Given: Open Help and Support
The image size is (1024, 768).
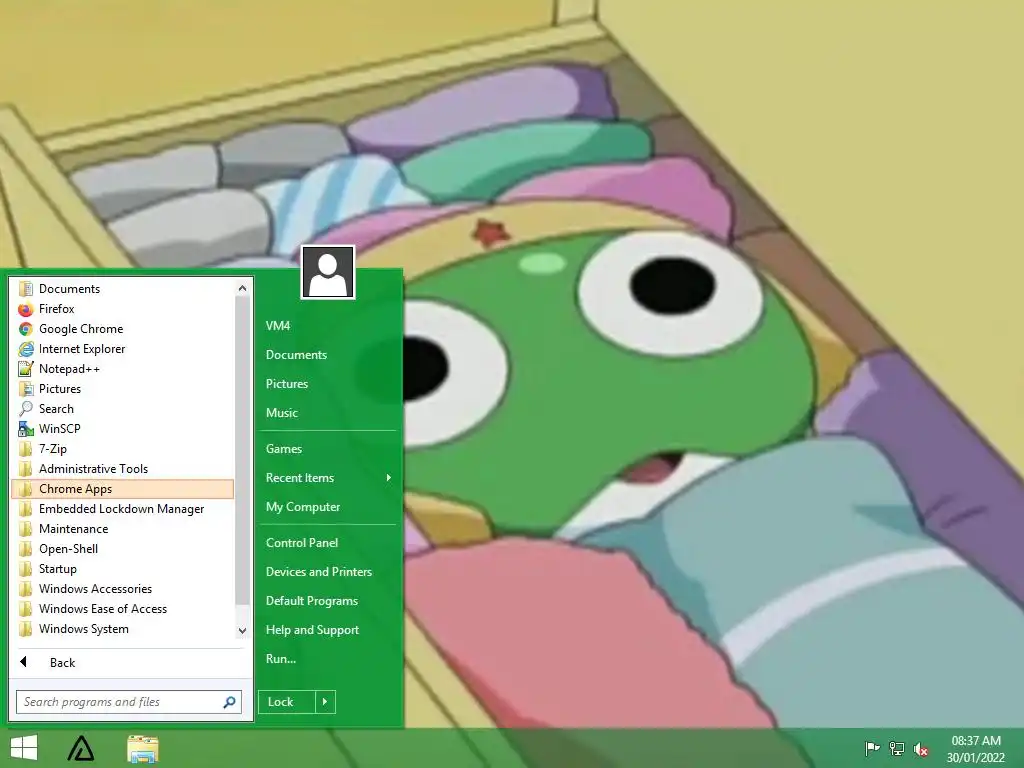Looking at the screenshot, I should pyautogui.click(x=312, y=630).
